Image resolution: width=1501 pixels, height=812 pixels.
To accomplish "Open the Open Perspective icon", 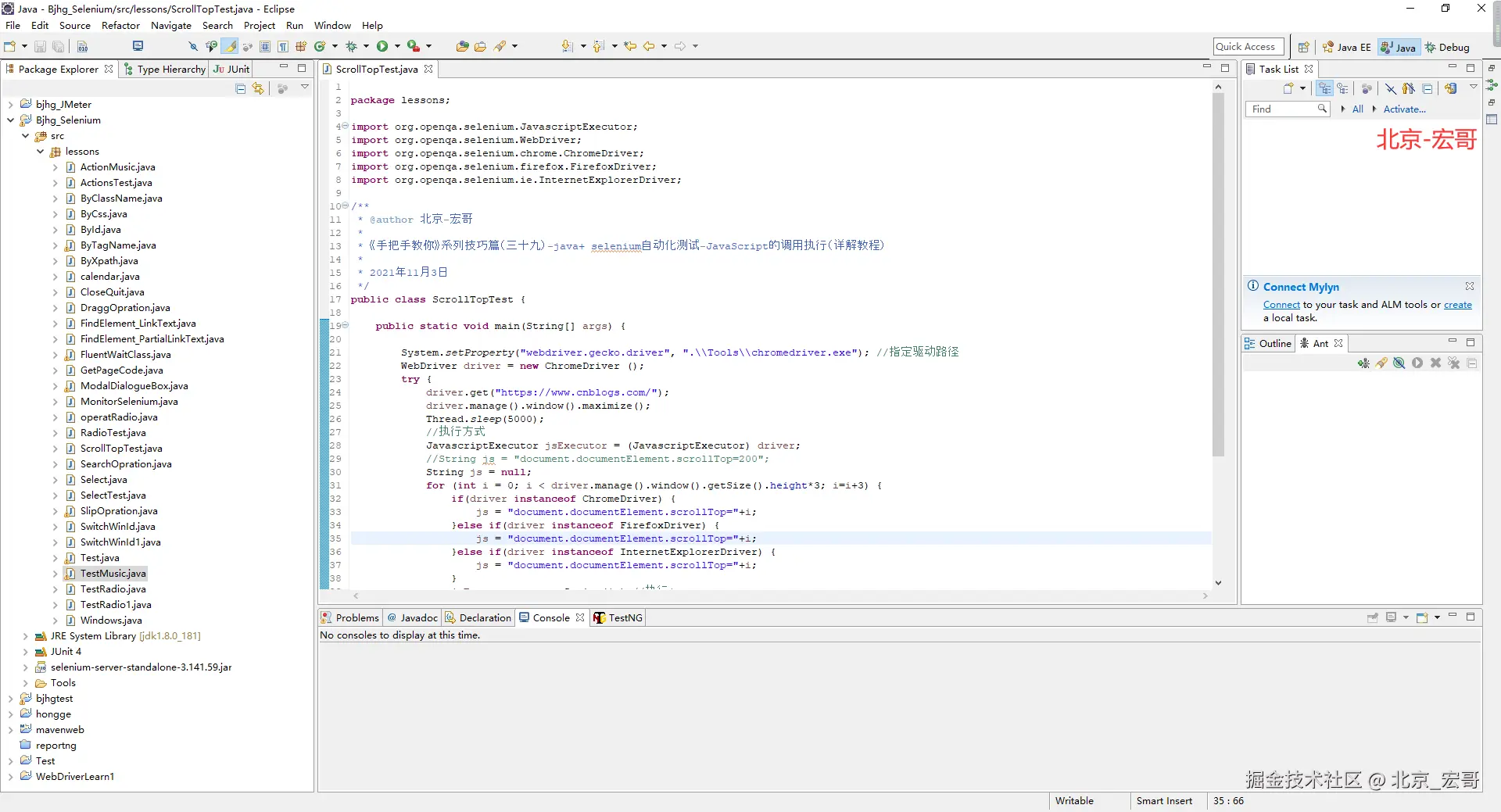I will click(x=1303, y=47).
